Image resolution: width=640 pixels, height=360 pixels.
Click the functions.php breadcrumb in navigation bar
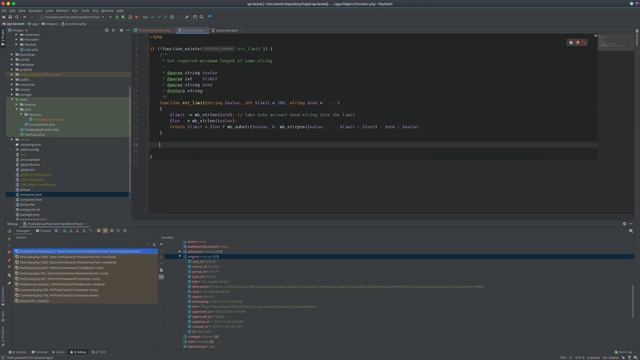(73, 24)
